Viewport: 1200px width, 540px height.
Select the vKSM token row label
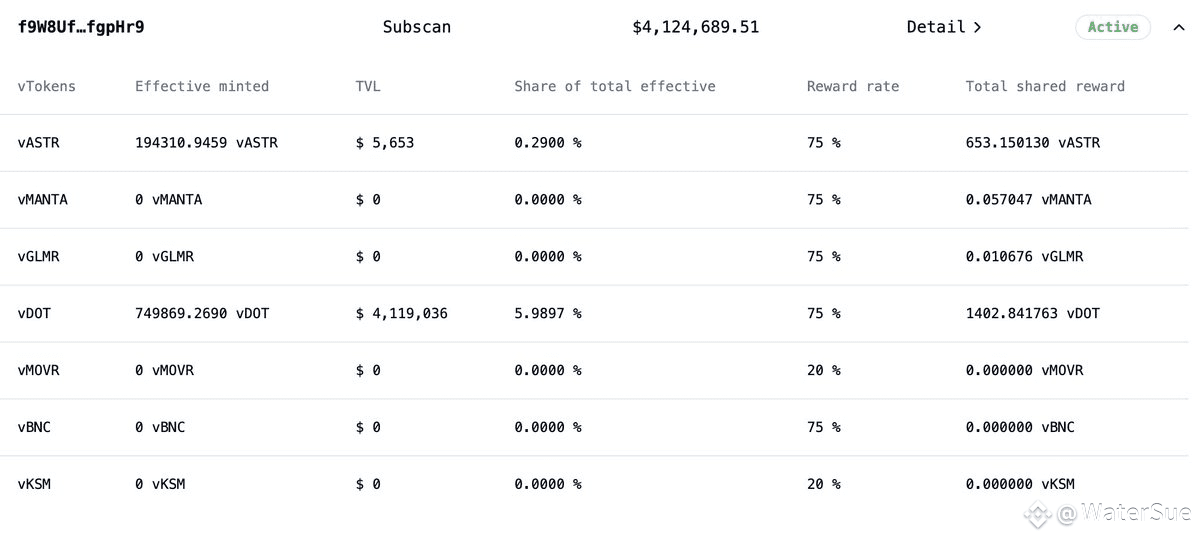click(34, 485)
